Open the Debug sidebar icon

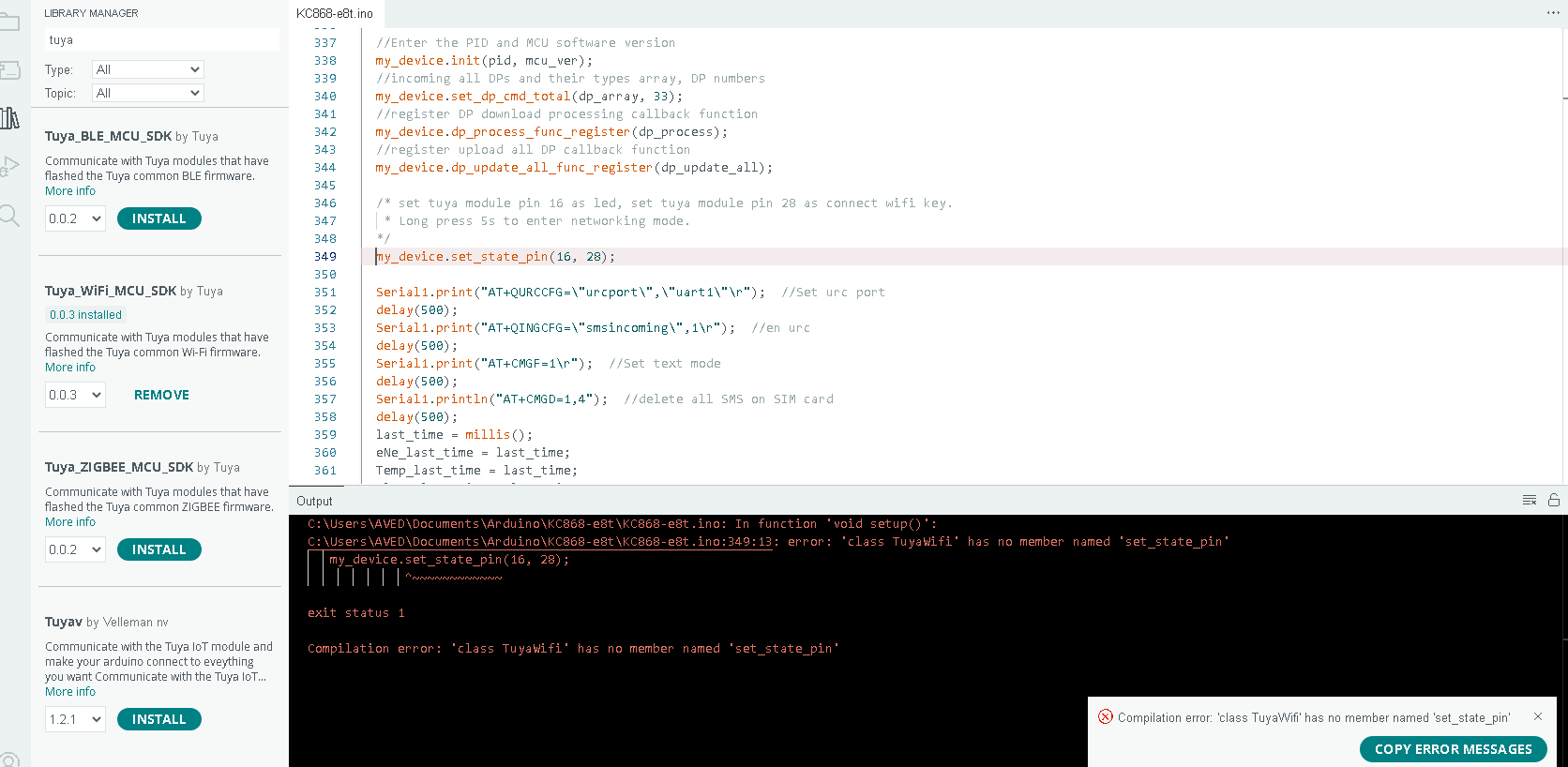tap(9, 167)
